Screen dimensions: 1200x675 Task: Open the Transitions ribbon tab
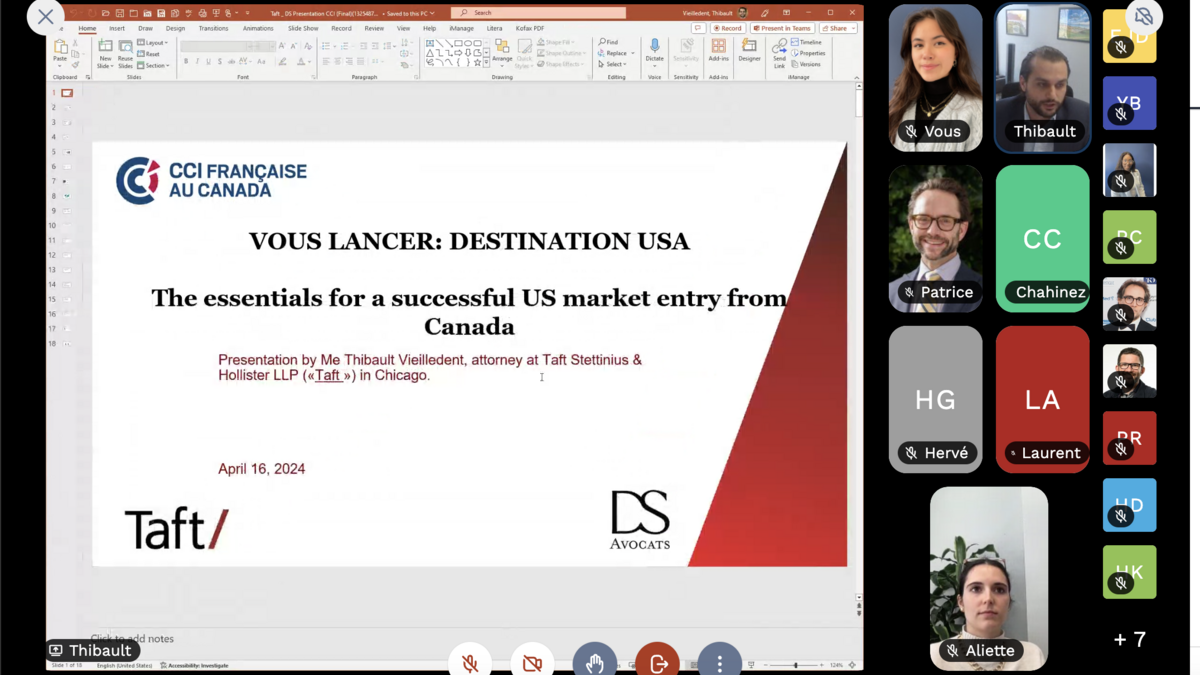(x=213, y=28)
